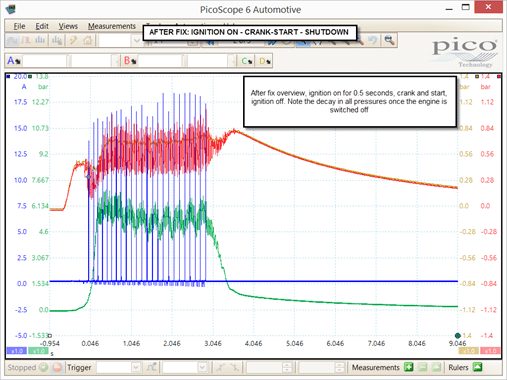Click the trigger threshold stepper arrows
Viewport: 507px width, 380px height.
tap(286, 367)
